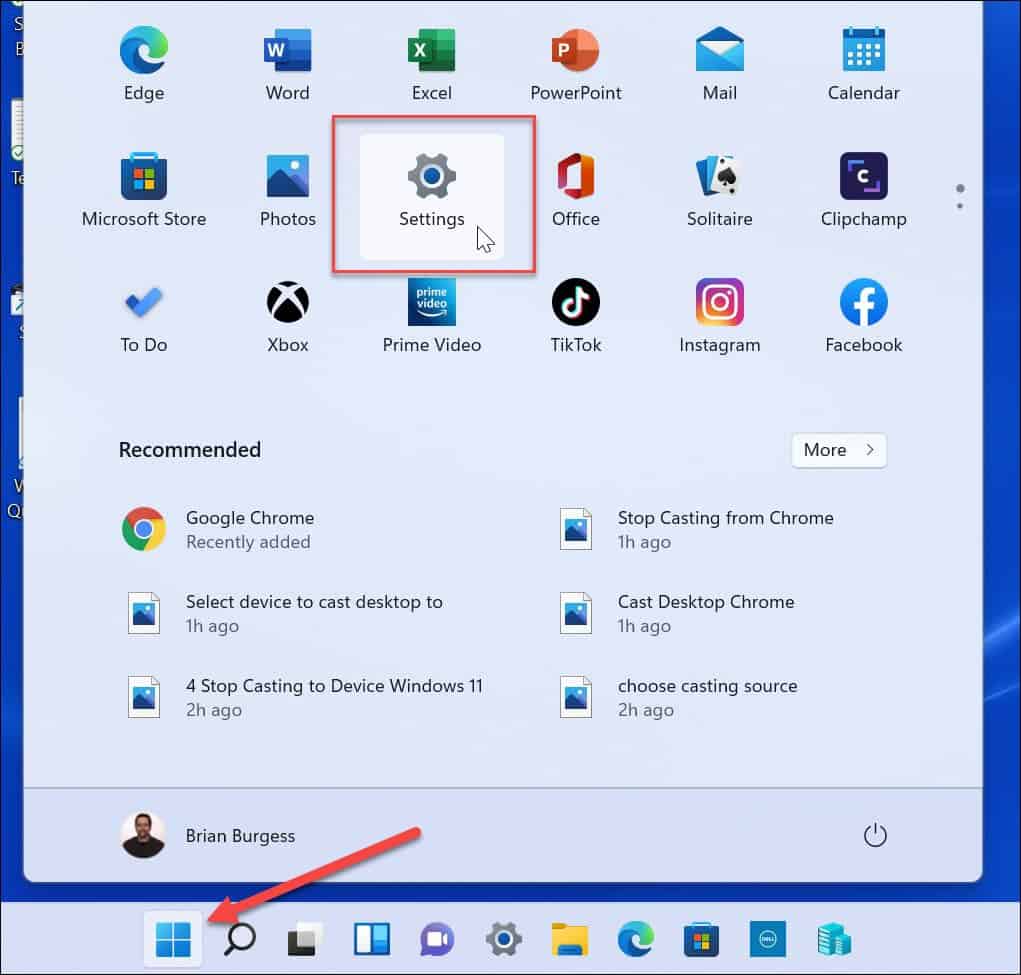Click the Search icon on the taskbar

239,939
